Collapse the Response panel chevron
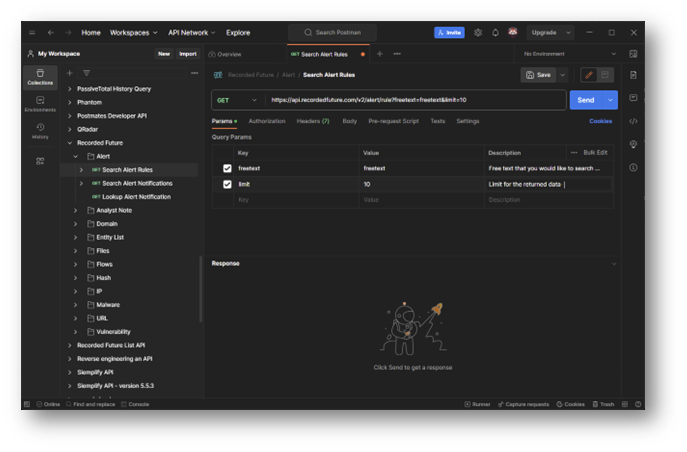 (614, 264)
